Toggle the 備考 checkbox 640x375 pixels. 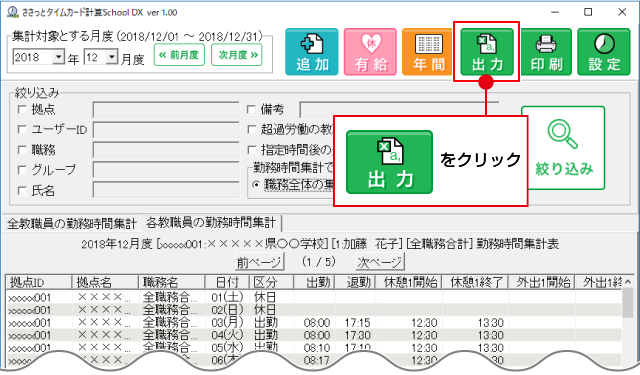251,109
